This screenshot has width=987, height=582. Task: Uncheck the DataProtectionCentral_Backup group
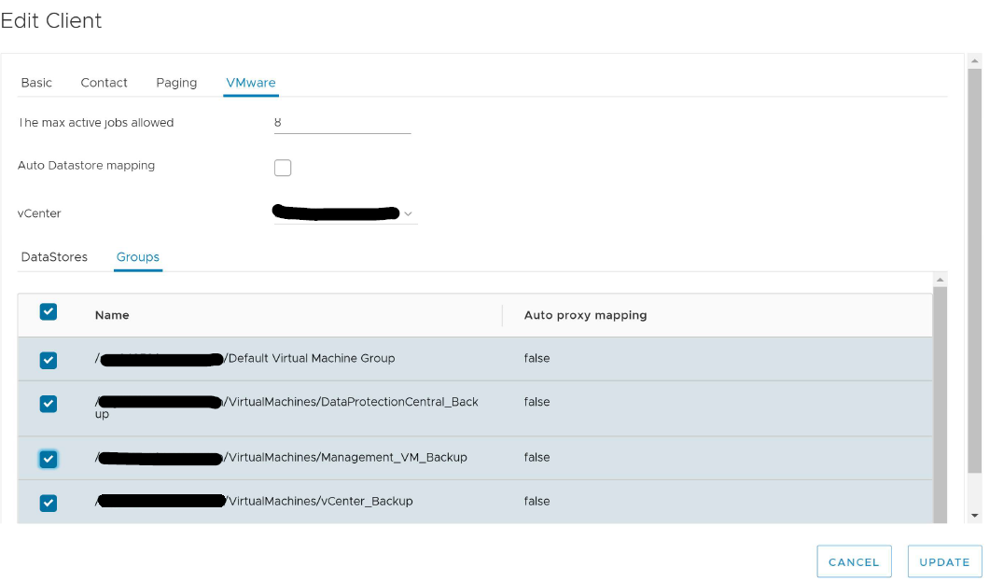tap(48, 404)
